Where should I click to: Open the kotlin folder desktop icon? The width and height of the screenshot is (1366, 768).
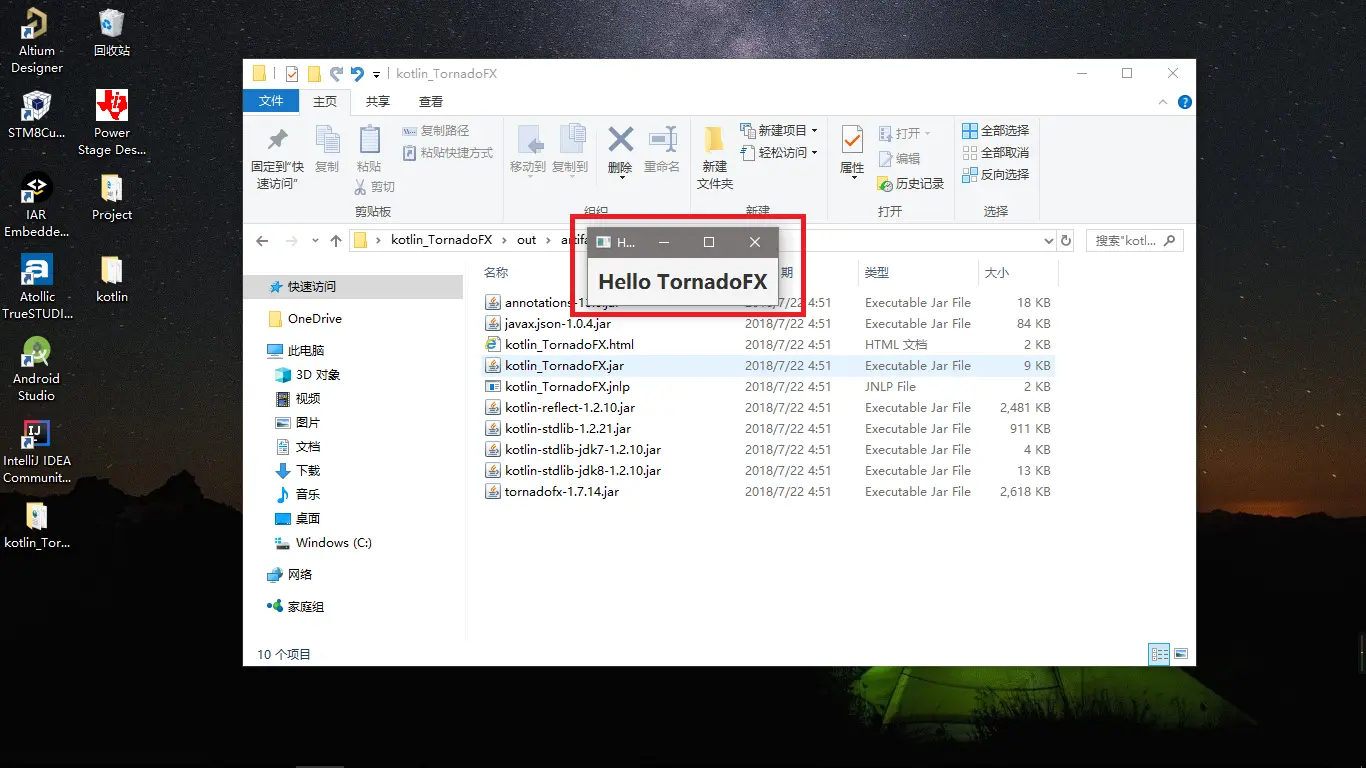[112, 279]
